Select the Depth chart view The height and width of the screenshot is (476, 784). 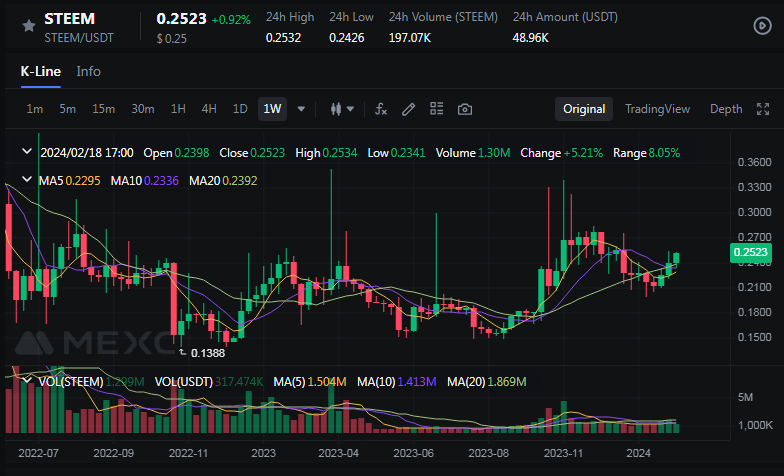point(726,109)
